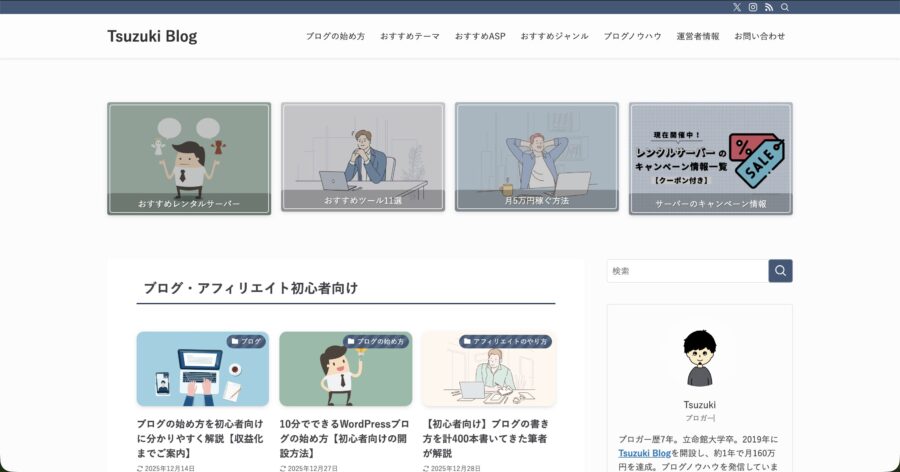The image size is (900, 472).
Task: Click the アフィリエイトのやり方 category tag
Action: [x=506, y=341]
